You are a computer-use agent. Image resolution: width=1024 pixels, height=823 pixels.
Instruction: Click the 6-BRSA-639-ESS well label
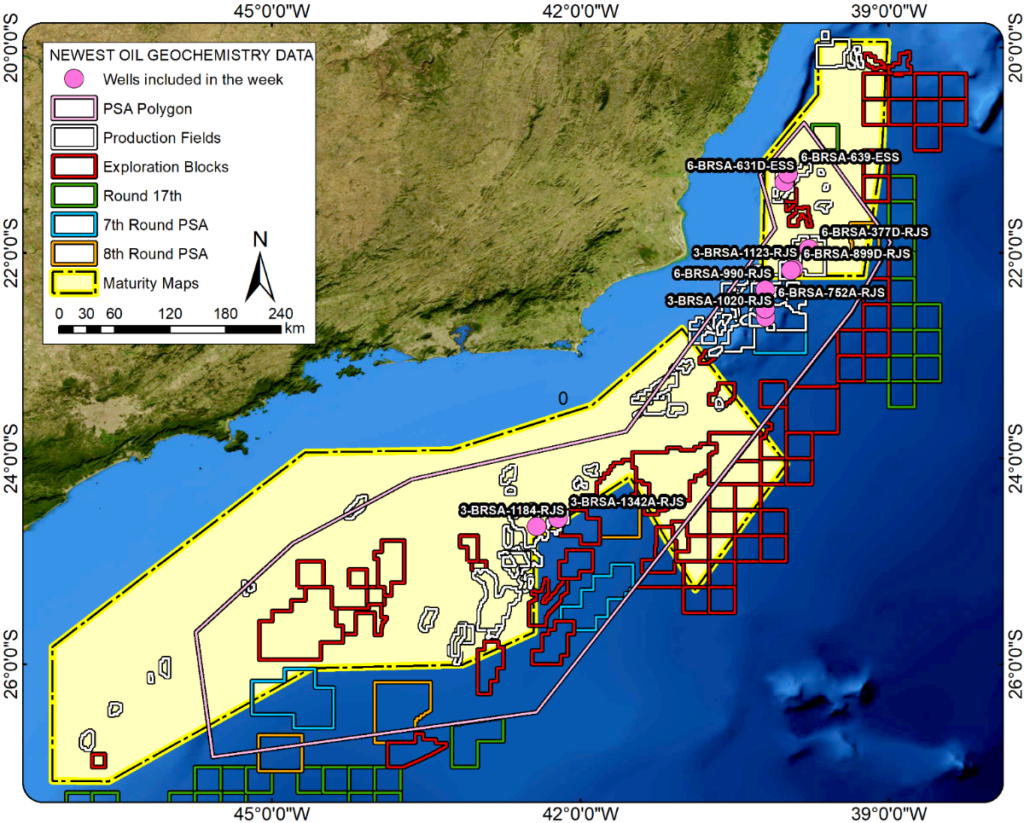pyautogui.click(x=851, y=156)
